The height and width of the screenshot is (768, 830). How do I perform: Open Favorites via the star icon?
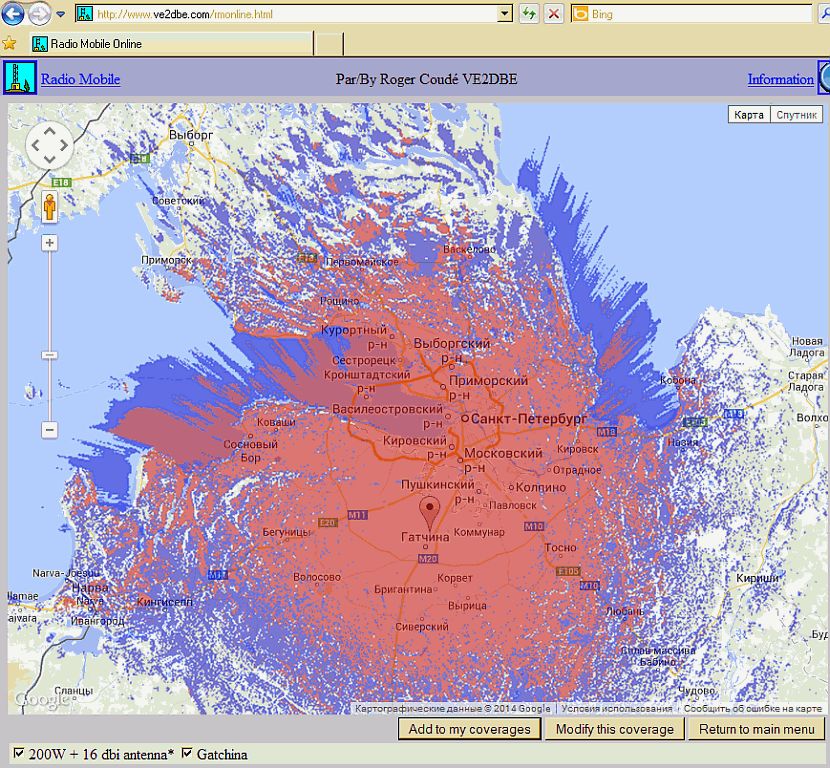tap(10, 44)
